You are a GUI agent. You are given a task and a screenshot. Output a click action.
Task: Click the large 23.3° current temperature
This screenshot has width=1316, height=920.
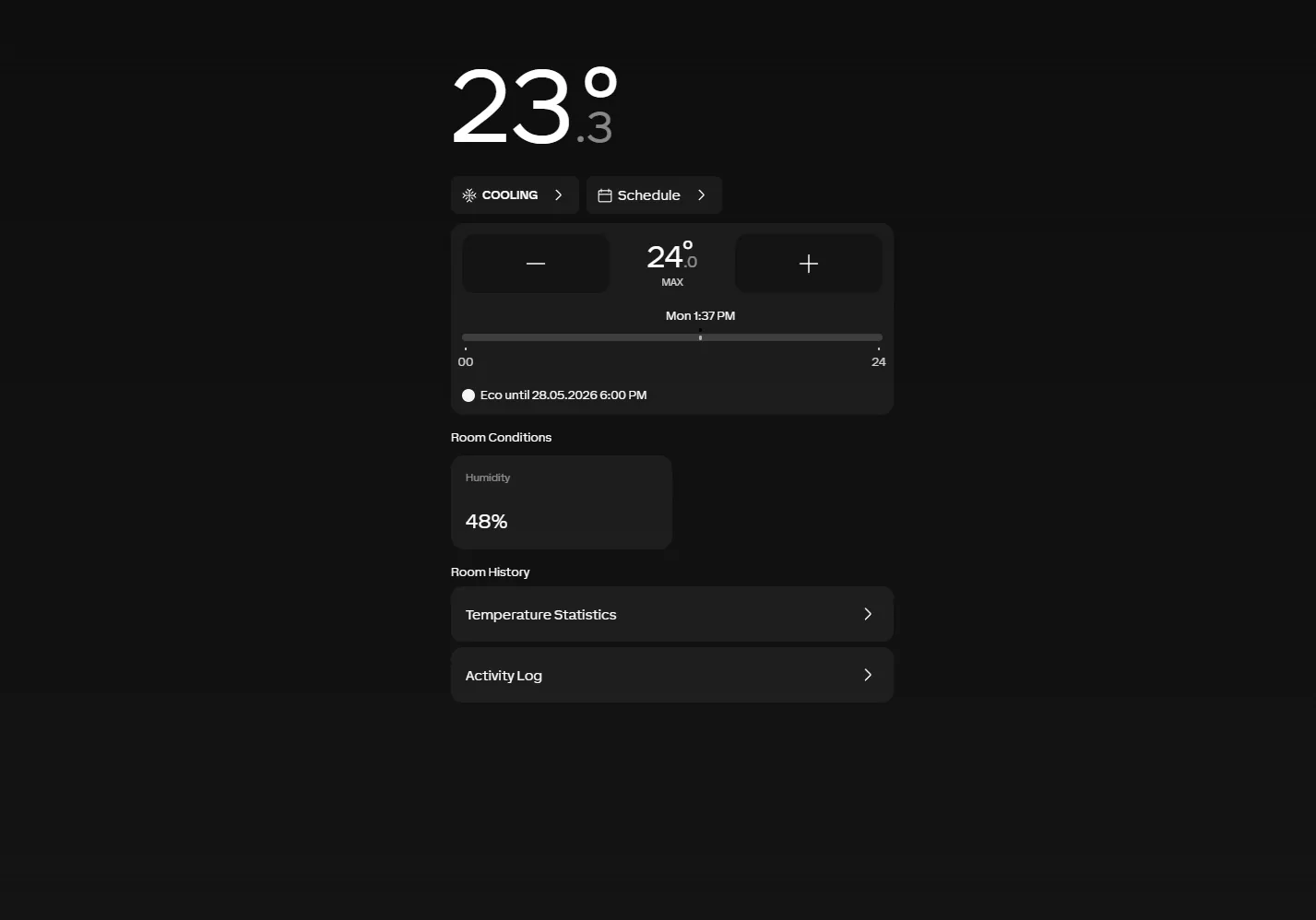tap(535, 106)
